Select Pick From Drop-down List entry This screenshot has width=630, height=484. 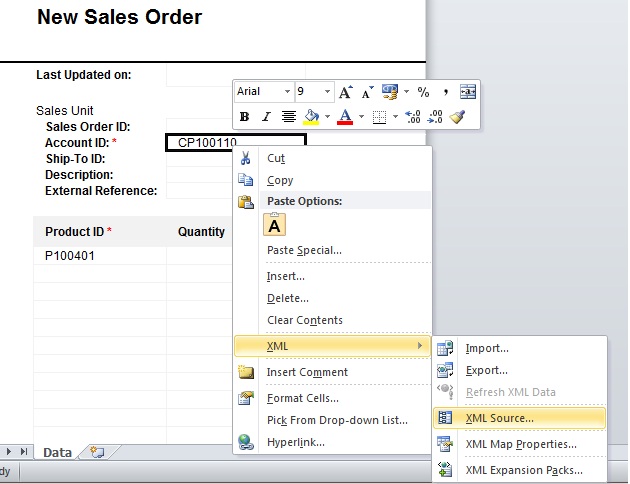pyautogui.click(x=337, y=420)
